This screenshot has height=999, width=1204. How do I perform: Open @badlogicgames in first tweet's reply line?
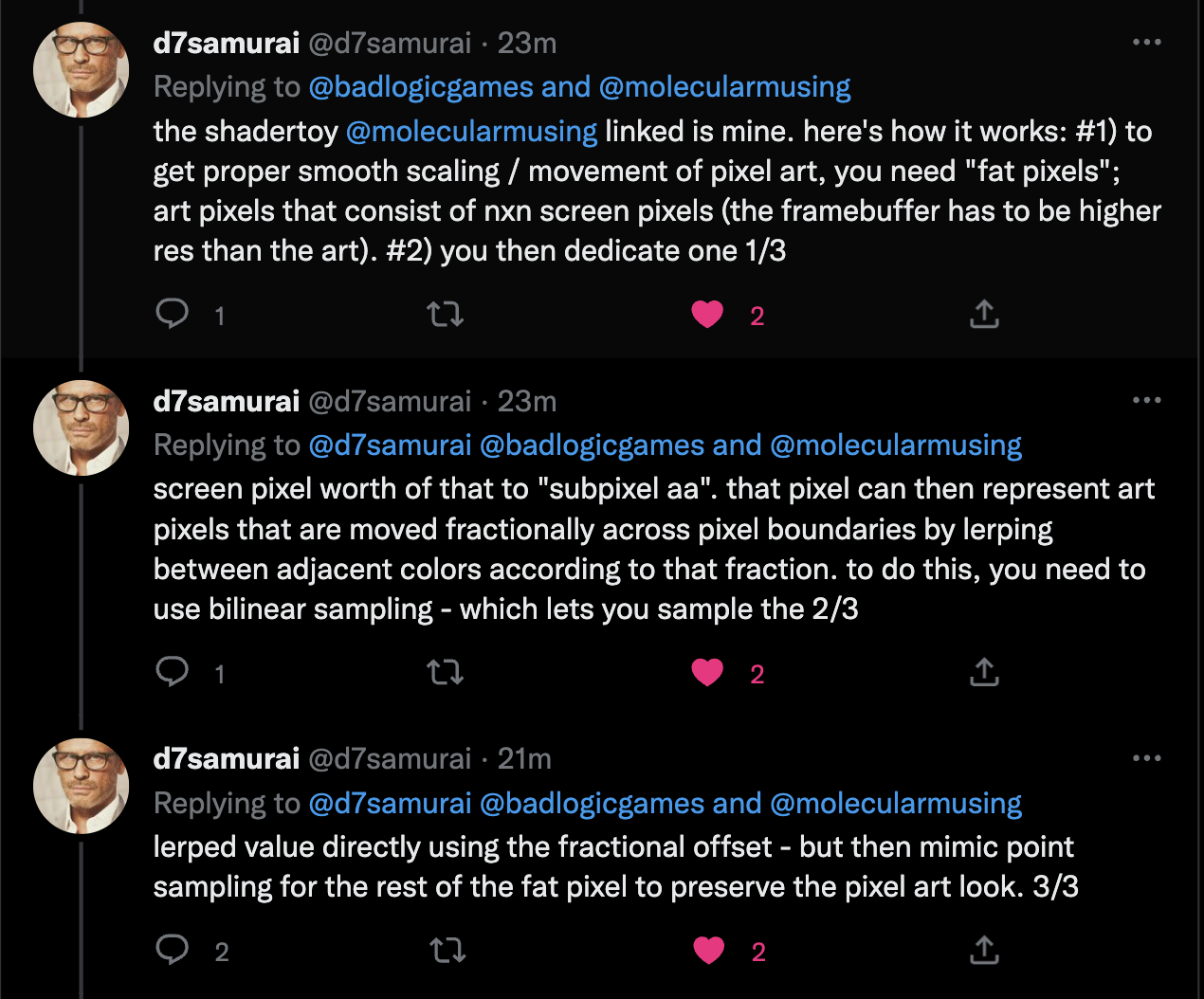[421, 87]
